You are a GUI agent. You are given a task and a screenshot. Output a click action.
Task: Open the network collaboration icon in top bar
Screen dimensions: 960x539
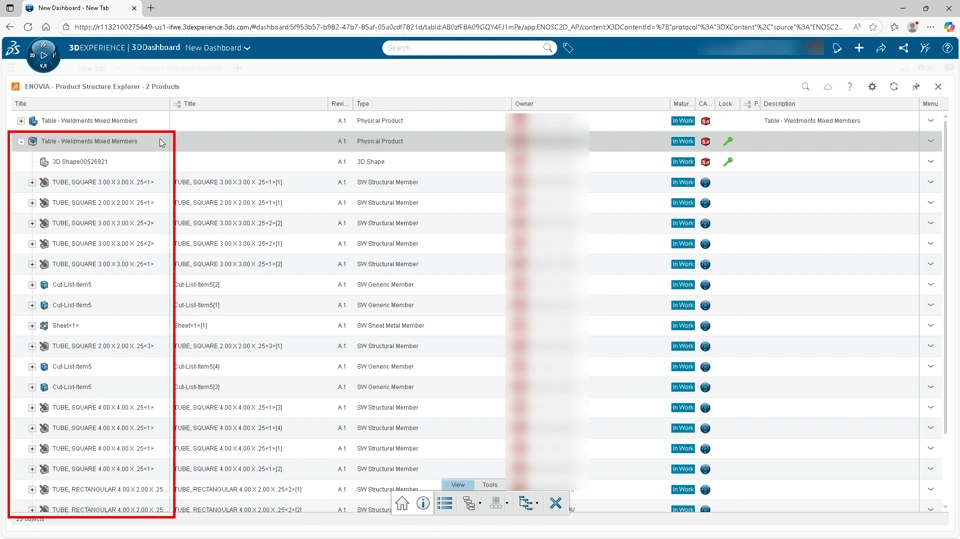[903, 48]
